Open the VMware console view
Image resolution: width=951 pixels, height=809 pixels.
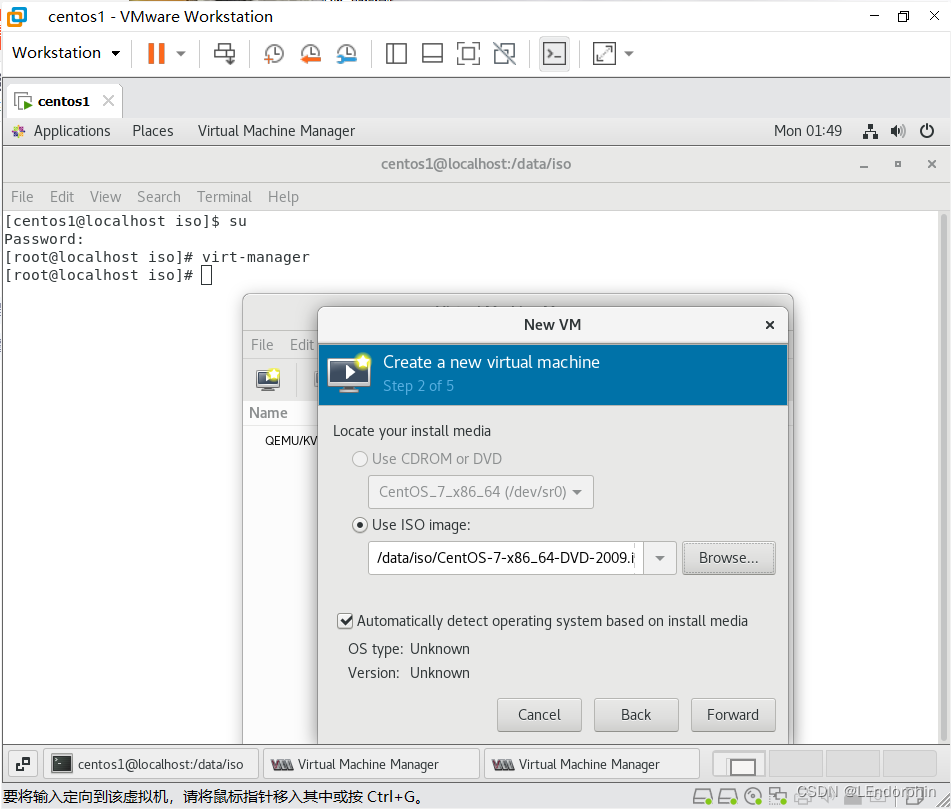tap(554, 54)
